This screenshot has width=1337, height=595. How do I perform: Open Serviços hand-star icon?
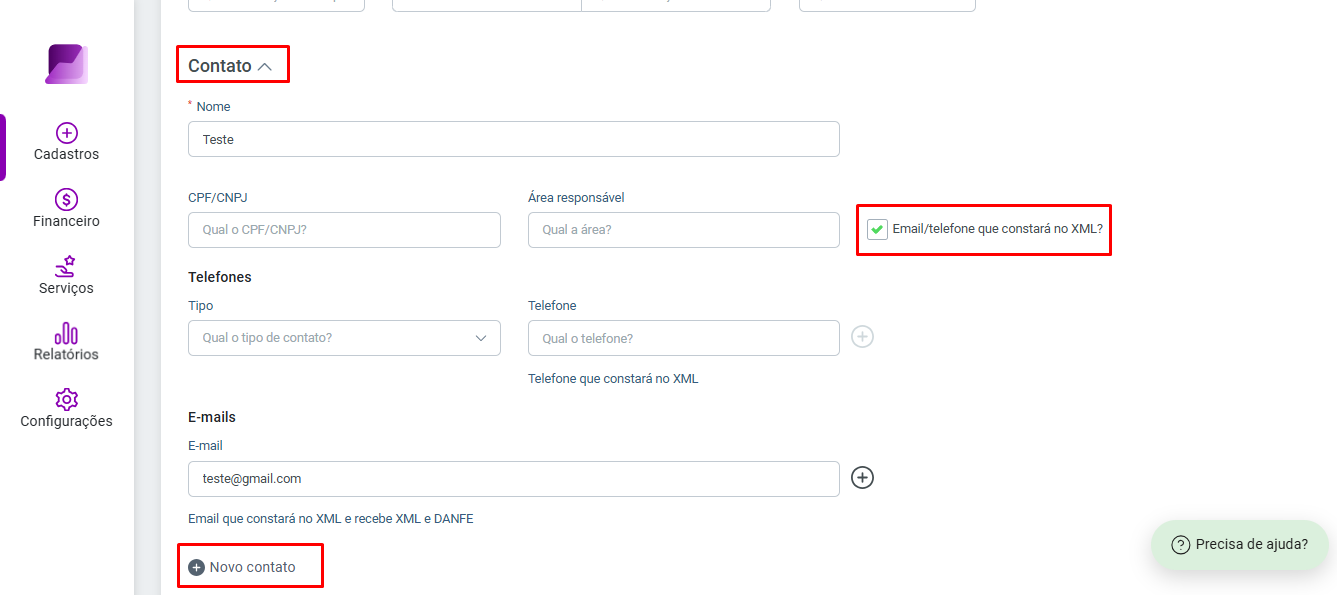pos(66,266)
